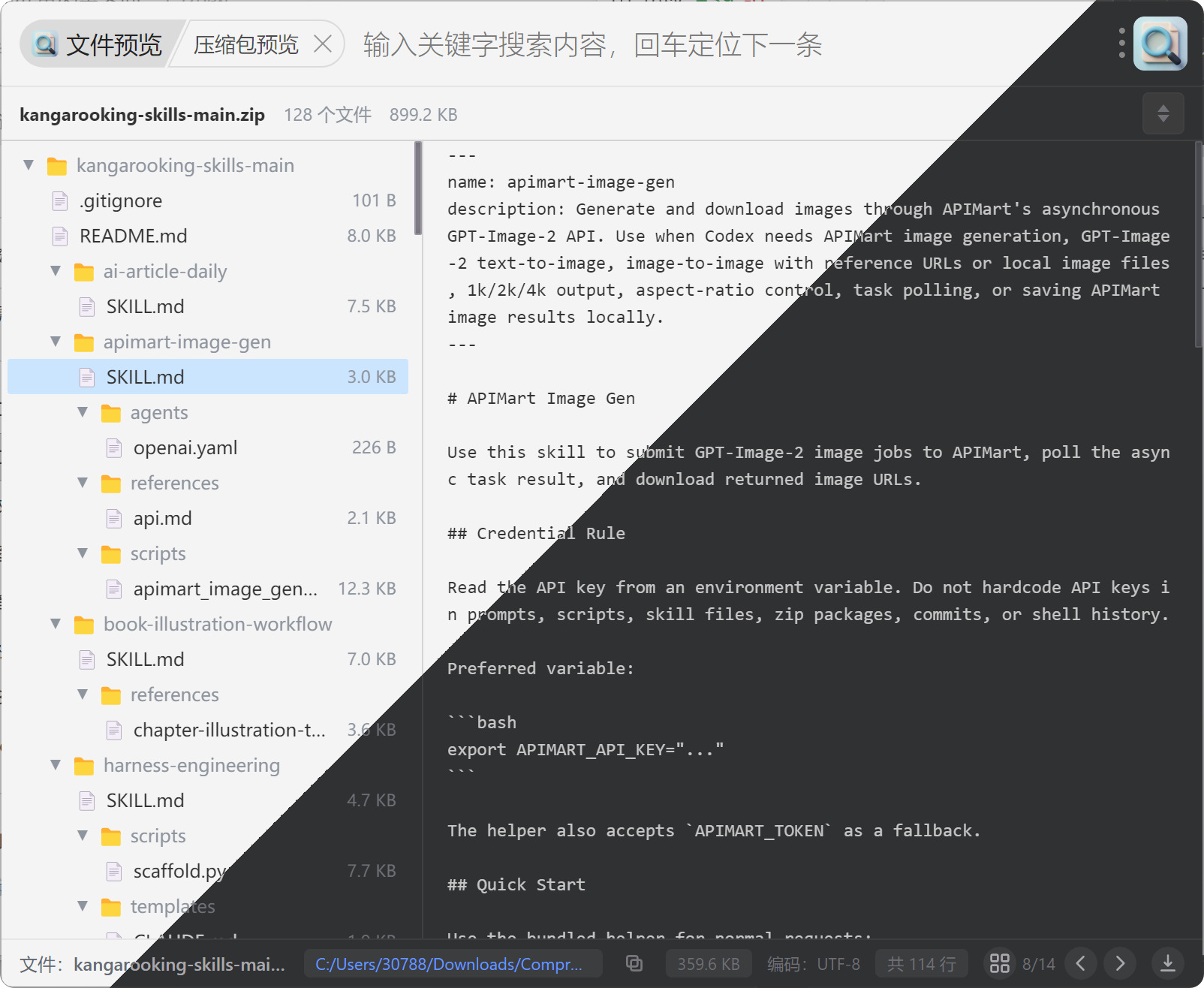Image resolution: width=1204 pixels, height=988 pixels.
Task: Open the three-dot more options menu
Action: point(1121,43)
